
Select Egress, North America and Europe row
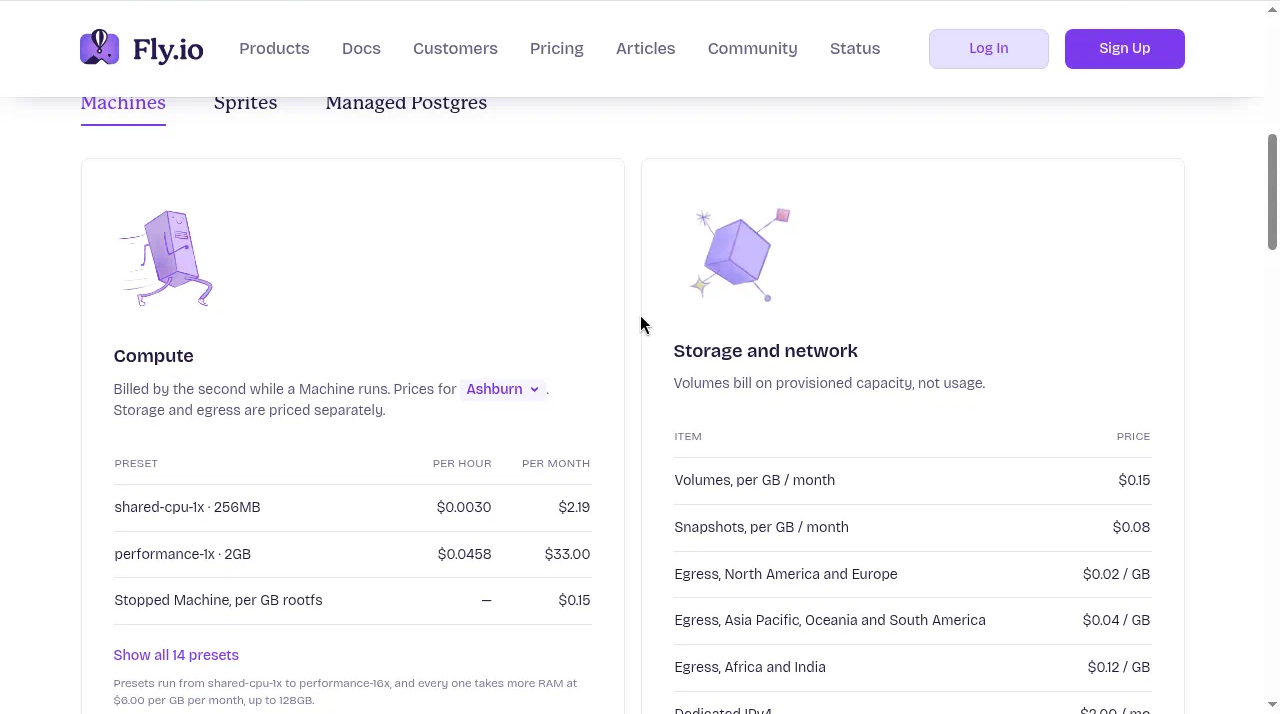coord(912,574)
